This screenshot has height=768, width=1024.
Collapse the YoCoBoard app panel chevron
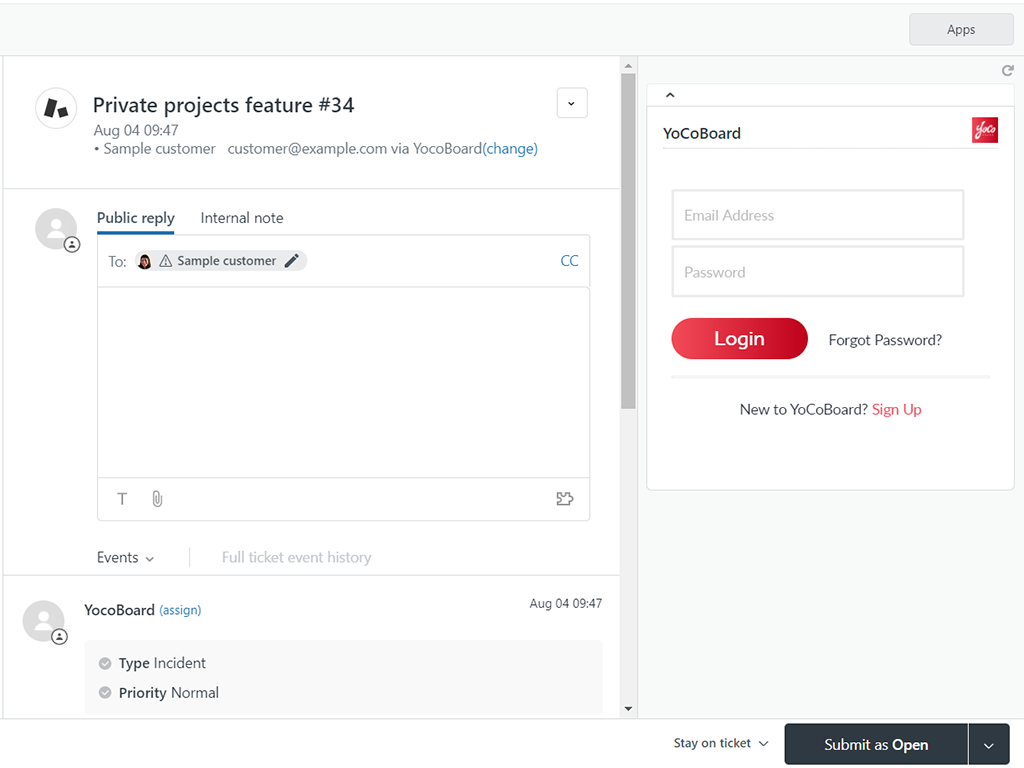coord(670,95)
